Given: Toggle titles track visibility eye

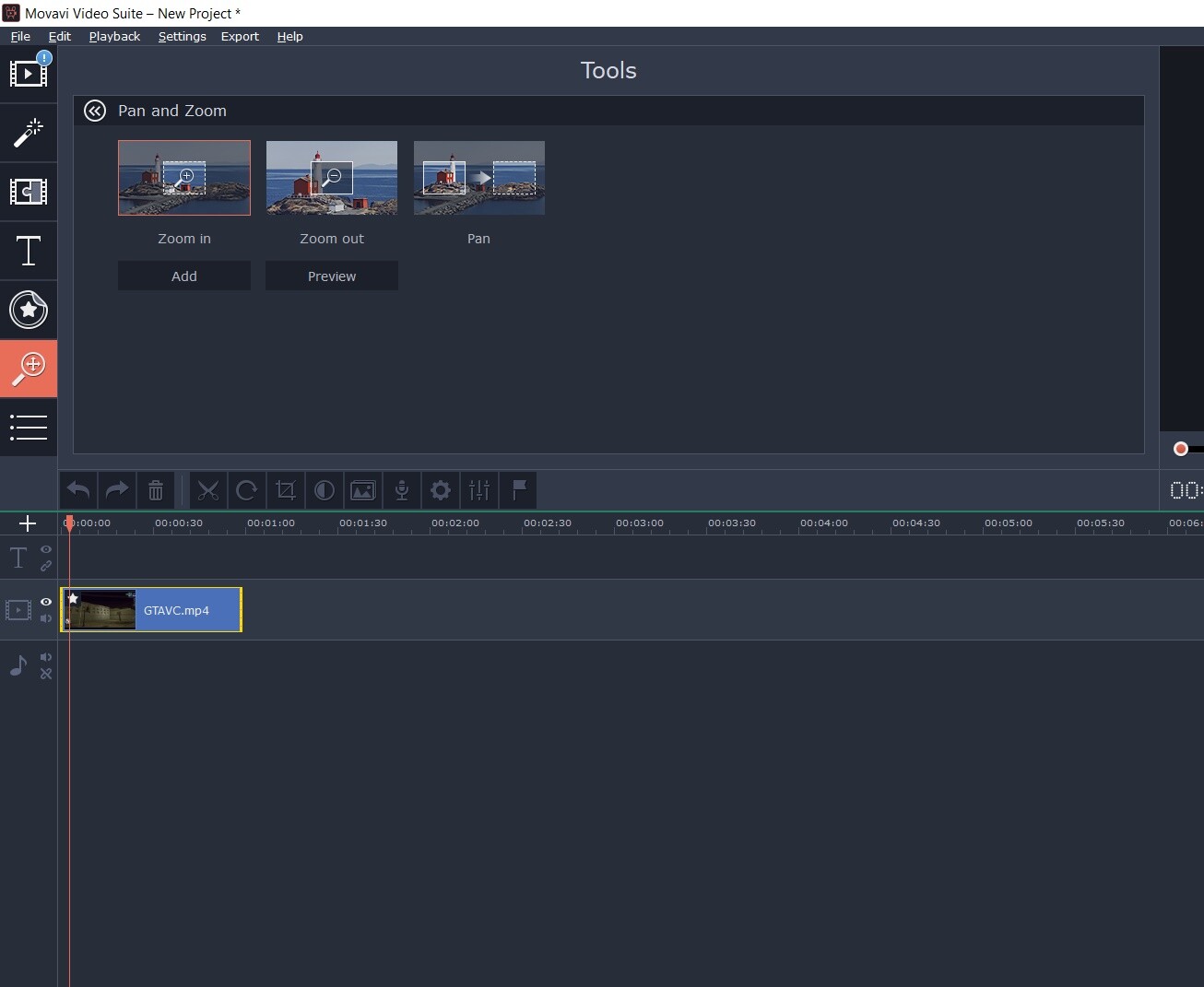Looking at the screenshot, I should 46,549.
